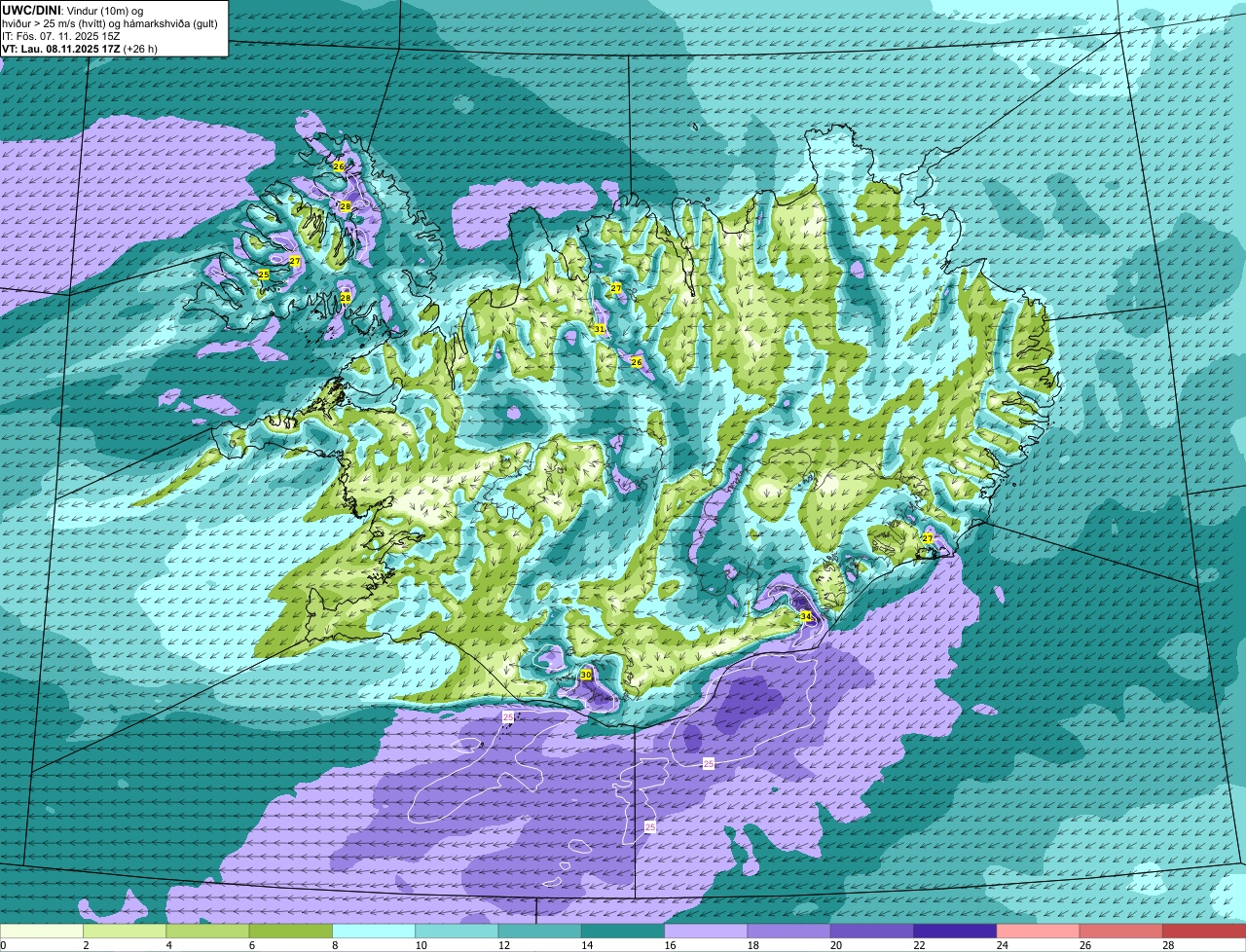Click the 14–16 m/s dark teal legend swatch

pyautogui.click(x=623, y=931)
